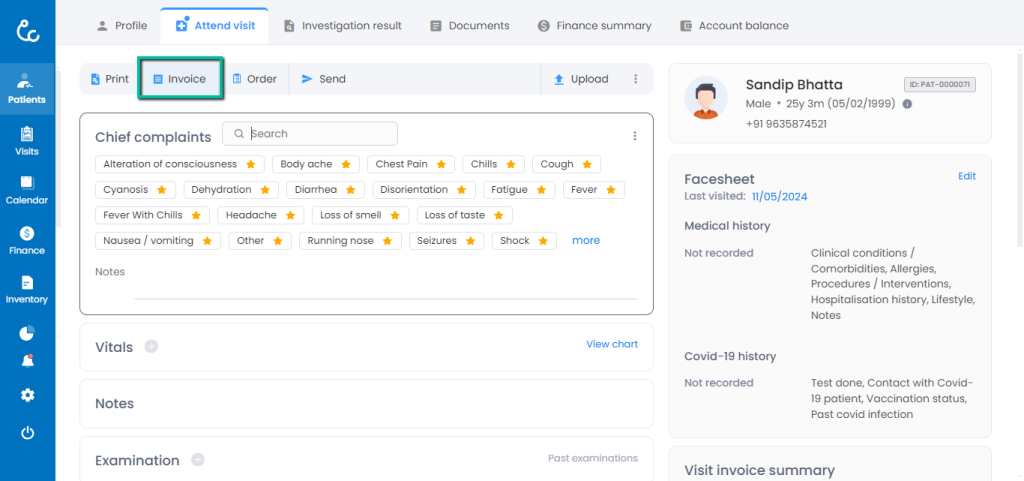The width and height of the screenshot is (1024, 481).
Task: Switch to the Investigation result tab
Action: coord(342,26)
